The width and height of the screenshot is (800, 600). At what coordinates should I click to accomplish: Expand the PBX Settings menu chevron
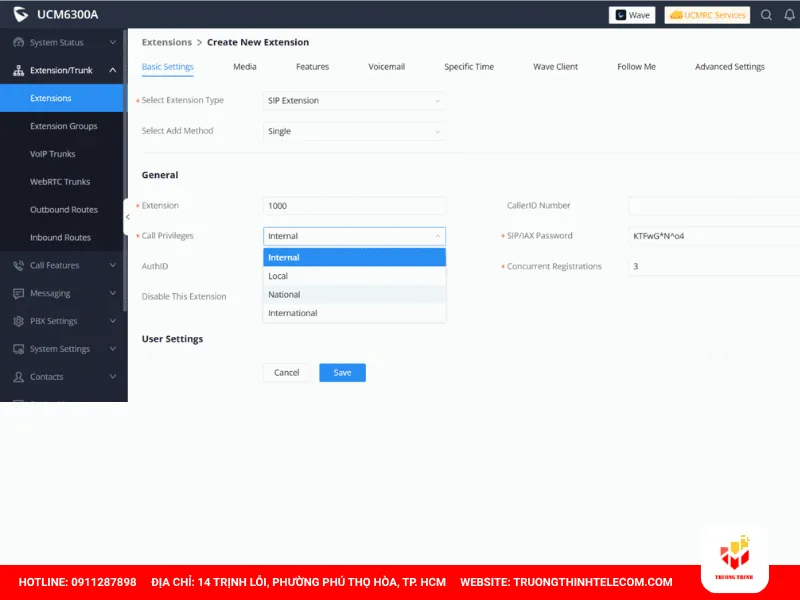click(113, 321)
